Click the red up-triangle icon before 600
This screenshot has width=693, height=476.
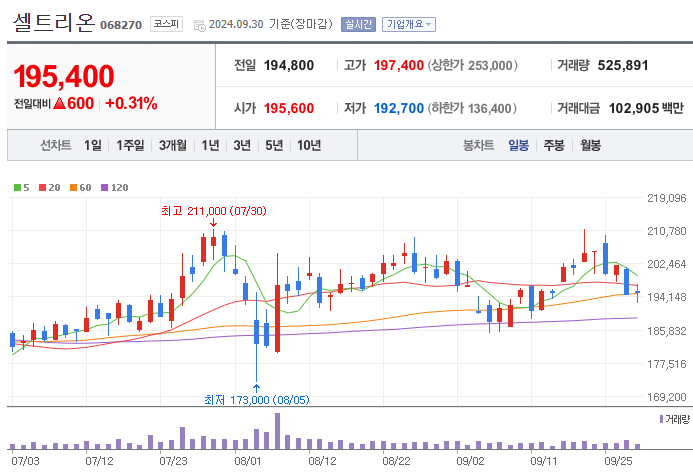pos(59,103)
